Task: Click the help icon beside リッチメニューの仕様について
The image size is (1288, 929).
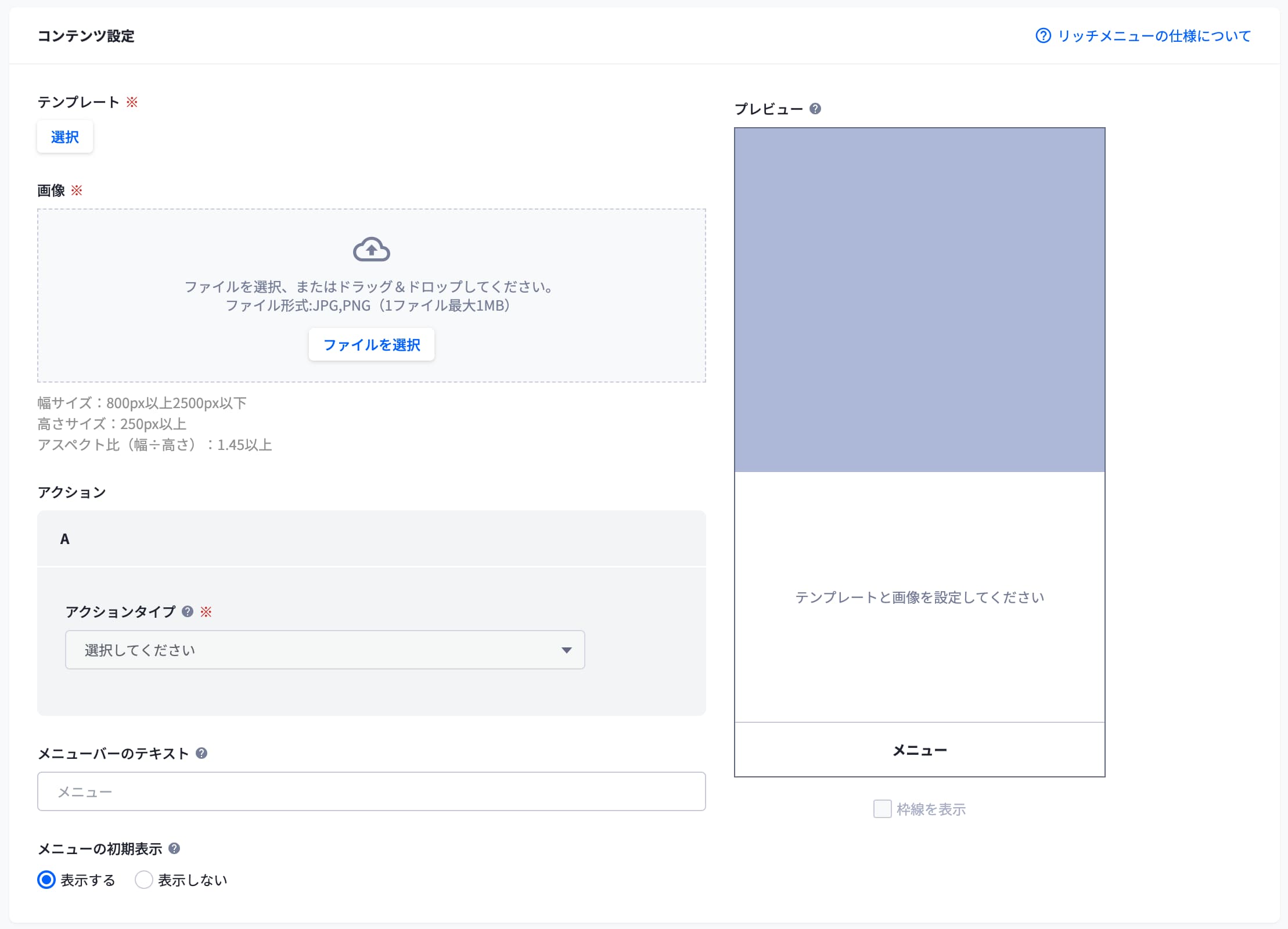Action: pos(1043,36)
